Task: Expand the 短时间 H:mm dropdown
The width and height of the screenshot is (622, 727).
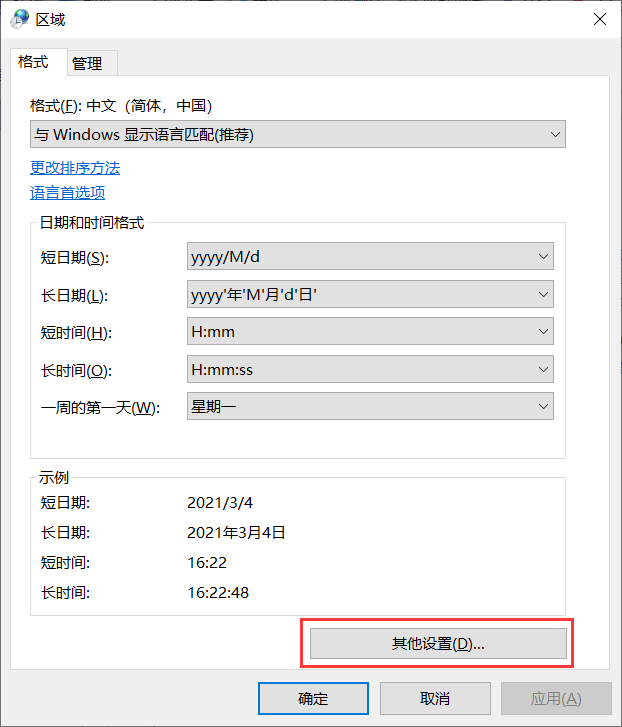Action: pos(370,332)
